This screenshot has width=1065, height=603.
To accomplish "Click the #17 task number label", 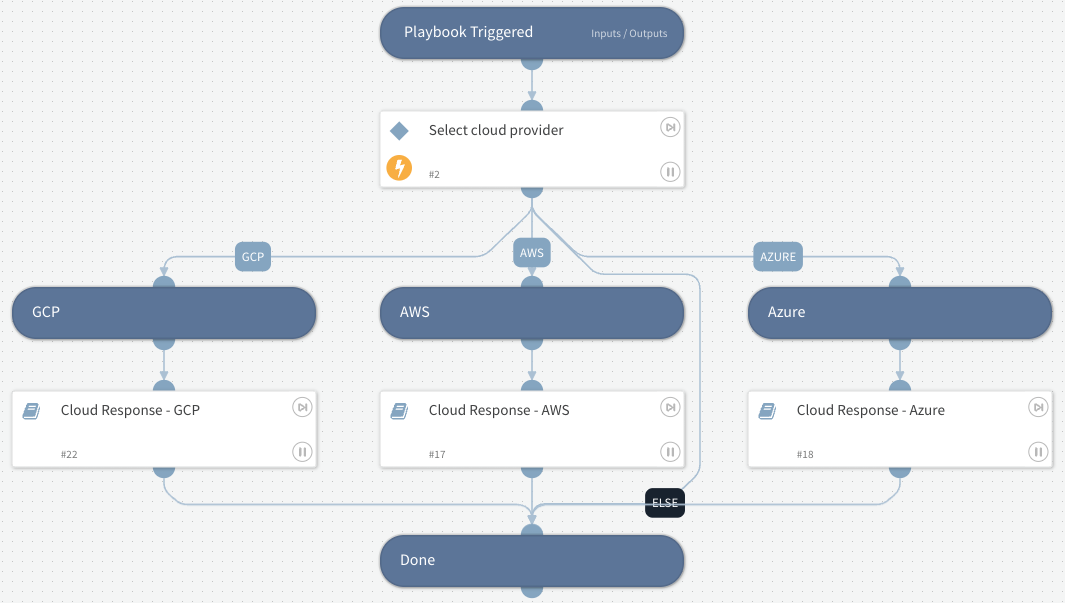I will pyautogui.click(x=437, y=454).
